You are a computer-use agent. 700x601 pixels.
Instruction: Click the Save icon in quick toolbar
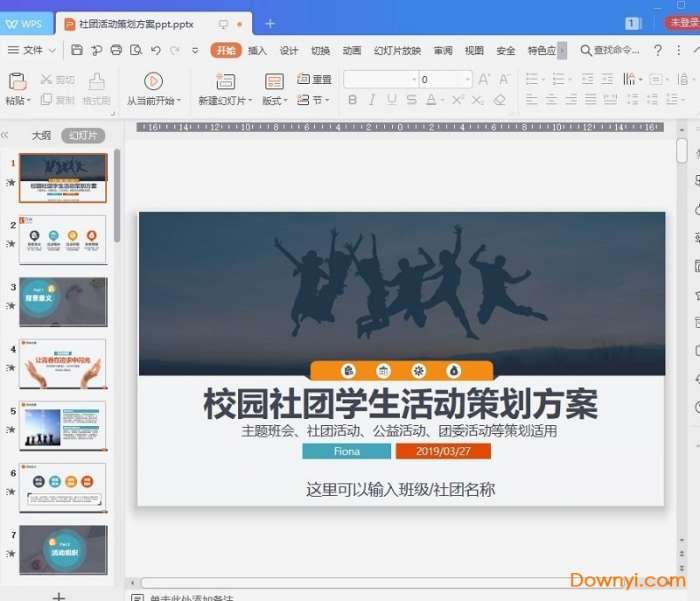(x=77, y=50)
